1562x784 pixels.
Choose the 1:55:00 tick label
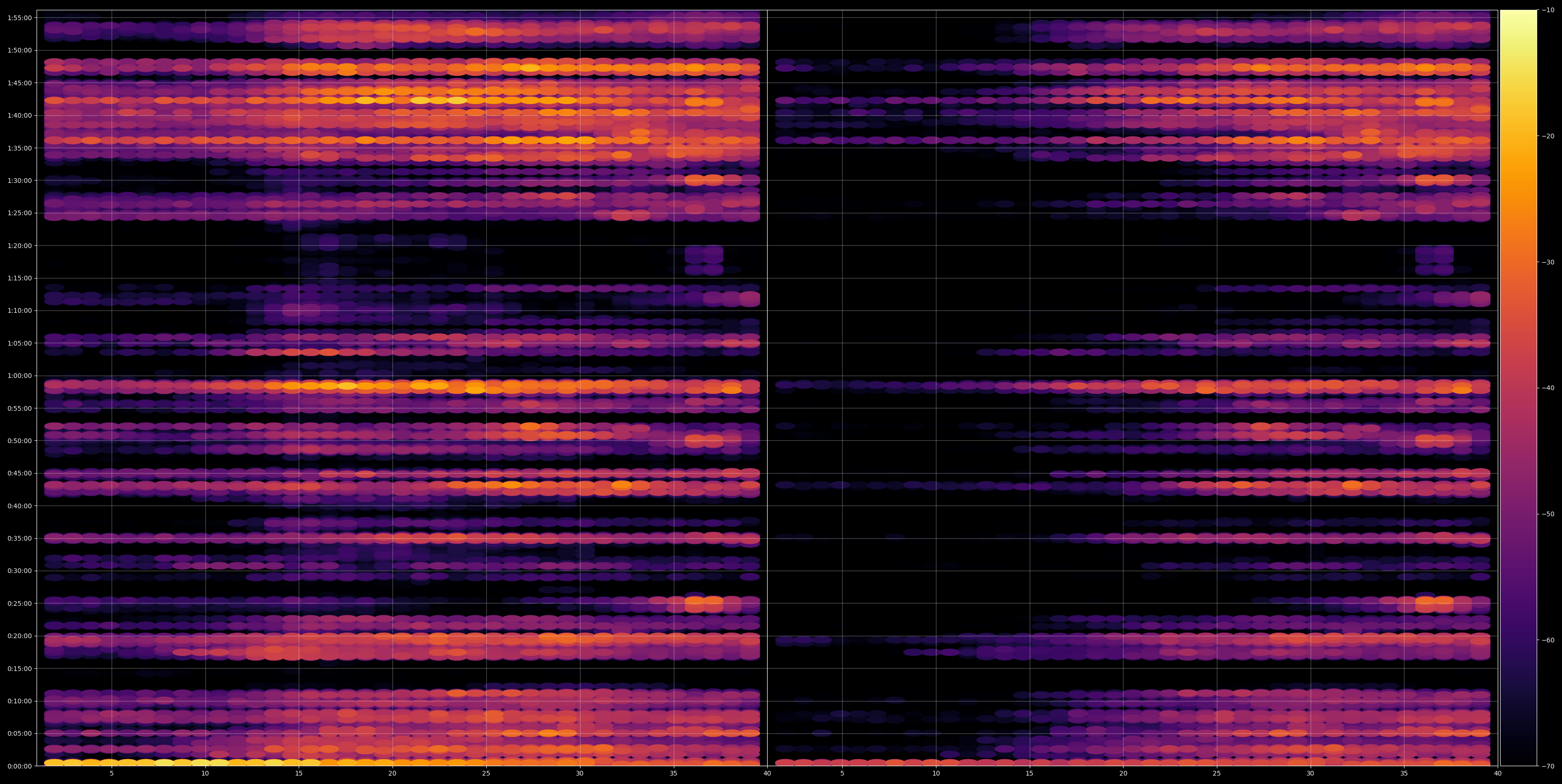click(x=19, y=18)
